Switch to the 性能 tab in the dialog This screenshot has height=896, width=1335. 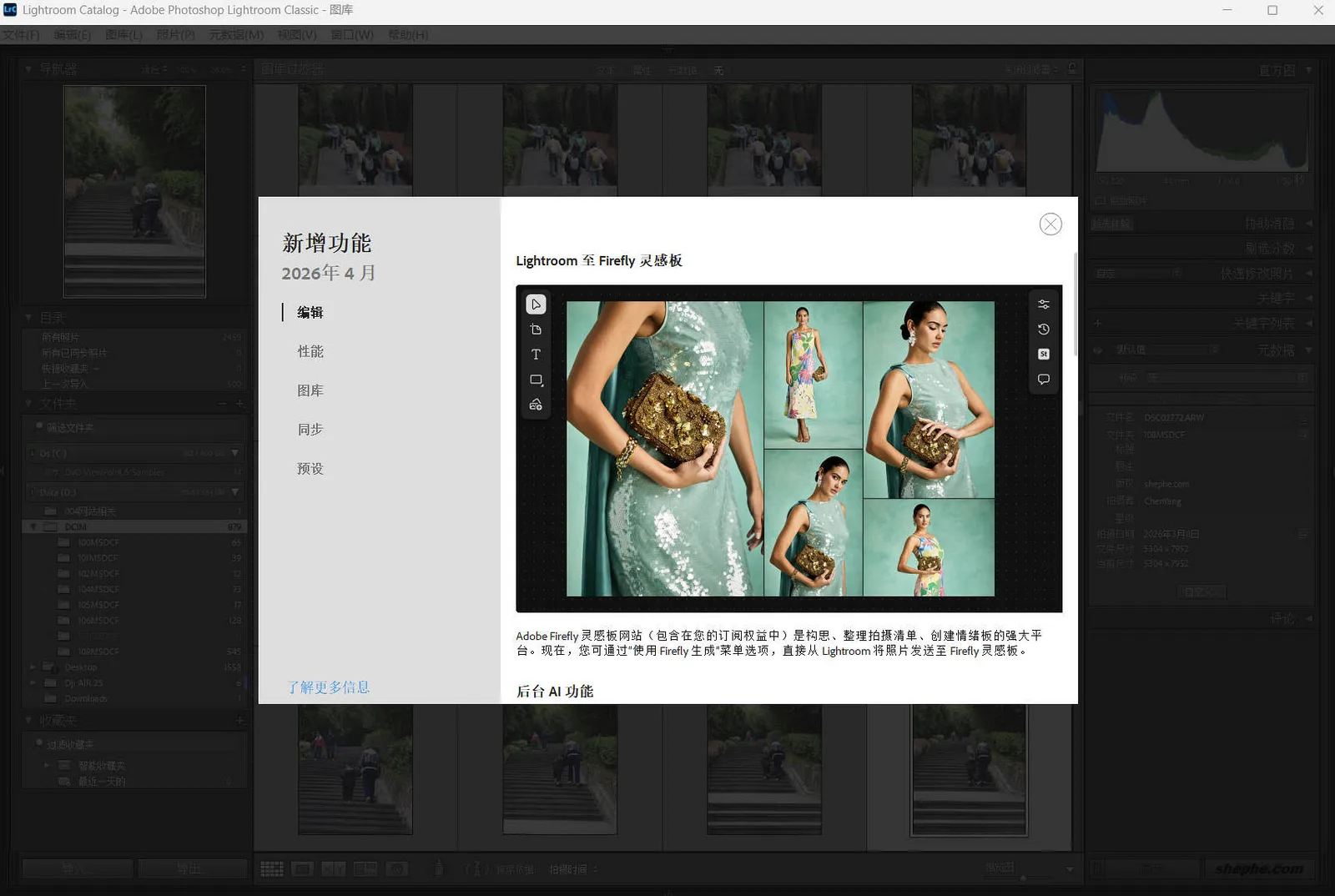[x=310, y=351]
